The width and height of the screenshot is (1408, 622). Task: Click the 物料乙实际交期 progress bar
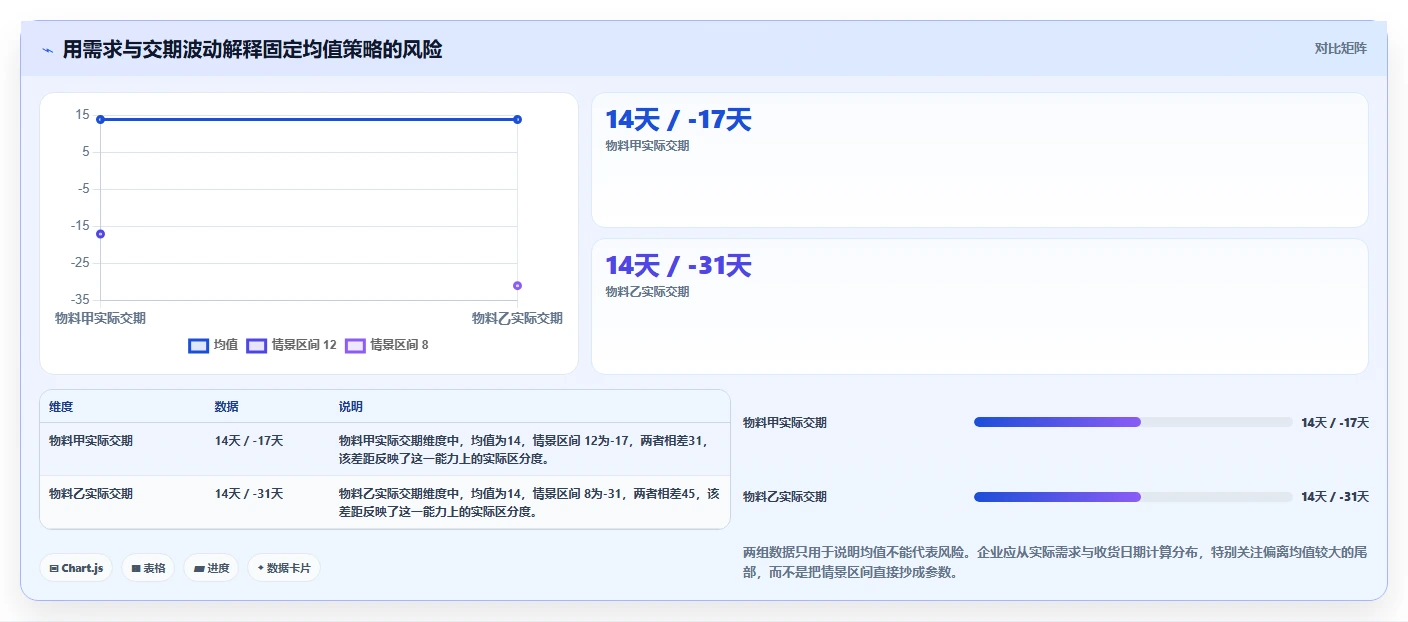tap(1133, 496)
